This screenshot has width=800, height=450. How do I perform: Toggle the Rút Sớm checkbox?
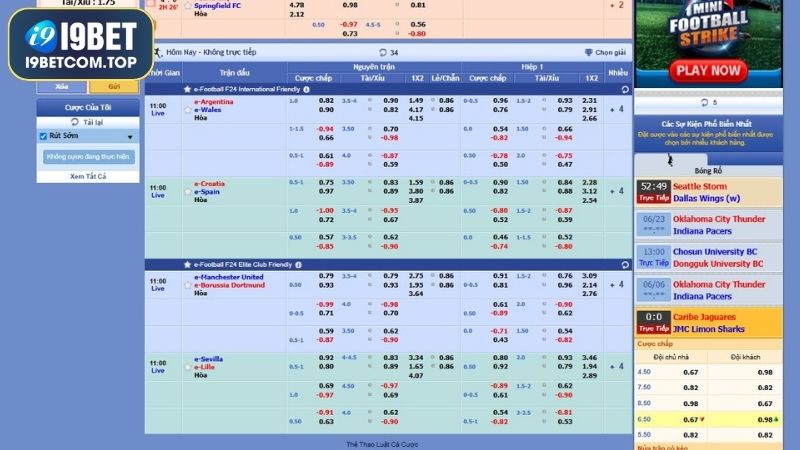pos(43,136)
